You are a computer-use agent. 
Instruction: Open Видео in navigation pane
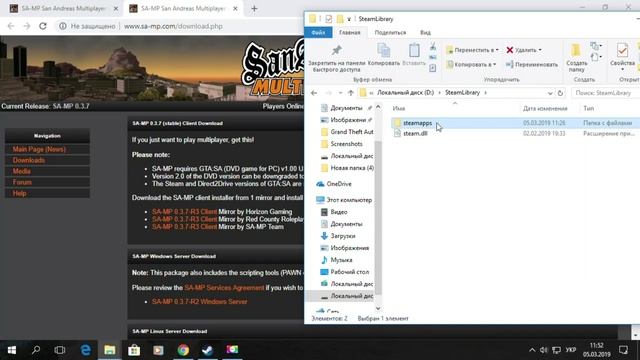334,212
